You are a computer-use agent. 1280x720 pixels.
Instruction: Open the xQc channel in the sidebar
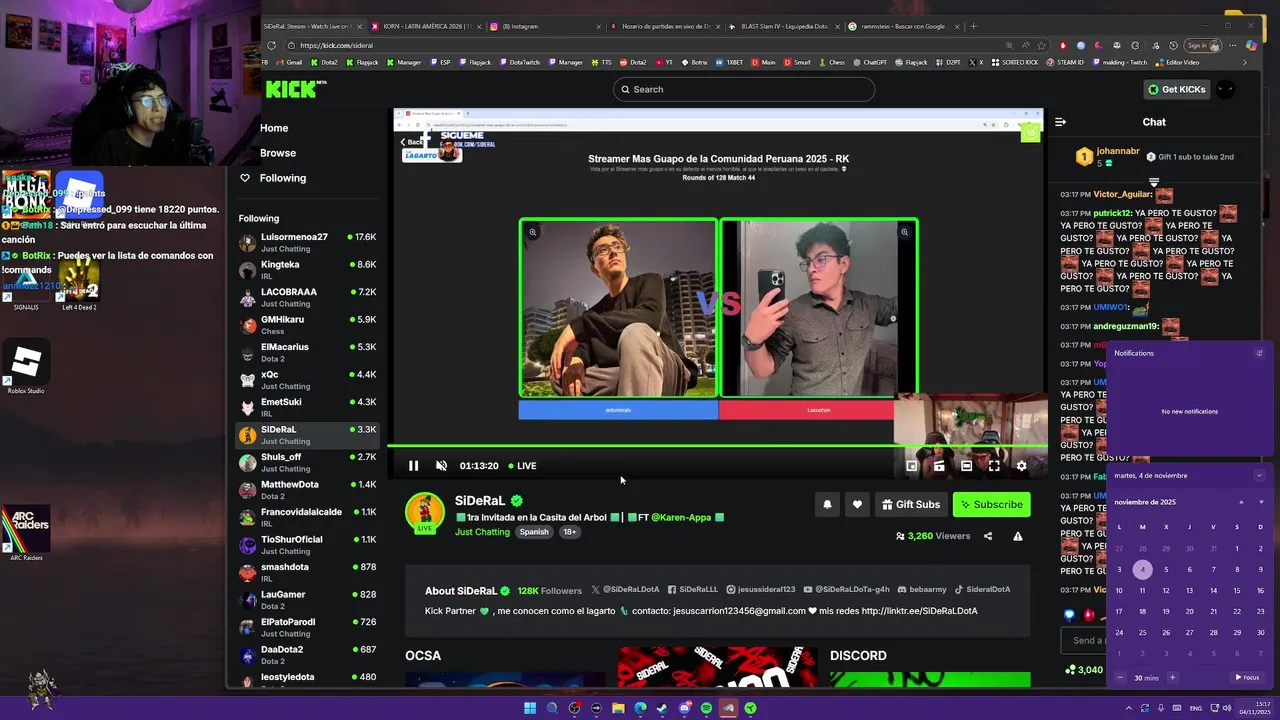tap(308, 380)
